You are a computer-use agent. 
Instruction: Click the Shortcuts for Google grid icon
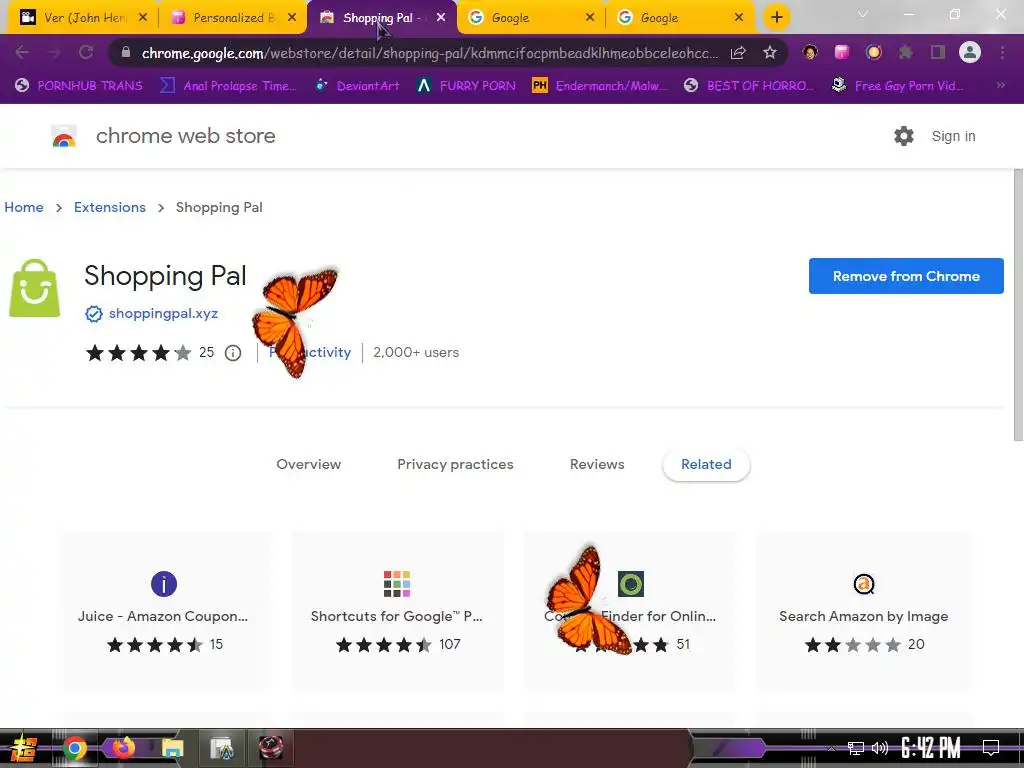click(397, 584)
